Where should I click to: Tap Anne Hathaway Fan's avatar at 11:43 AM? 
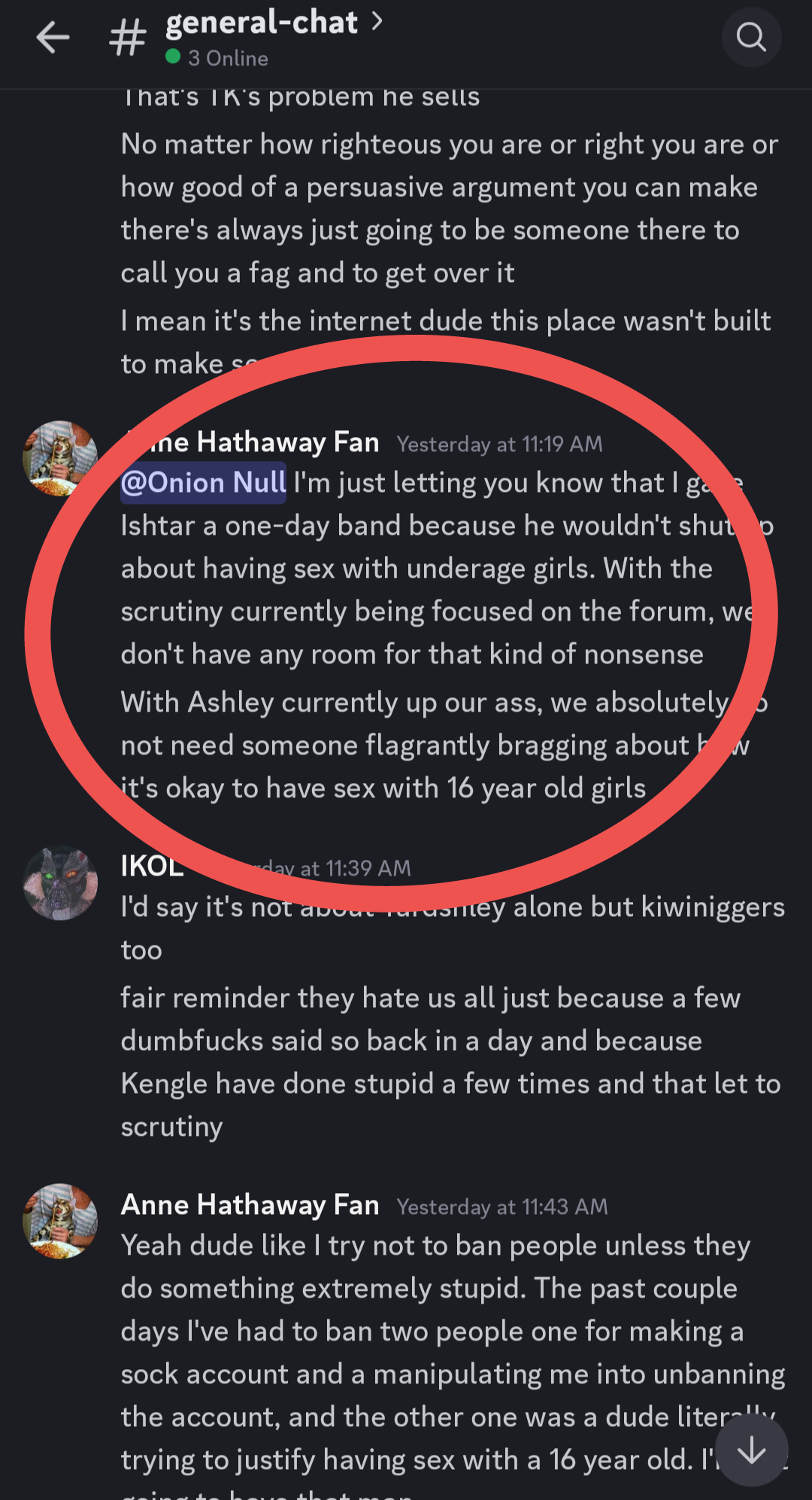pos(60,1220)
